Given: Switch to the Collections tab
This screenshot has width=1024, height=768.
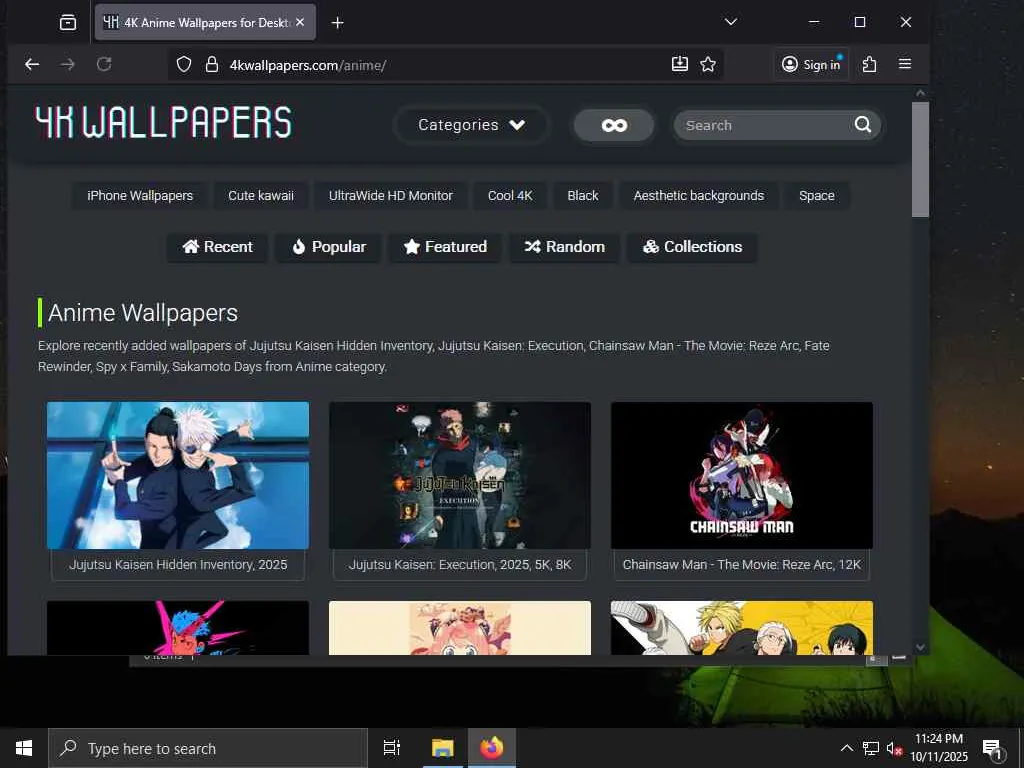Looking at the screenshot, I should tap(692, 247).
